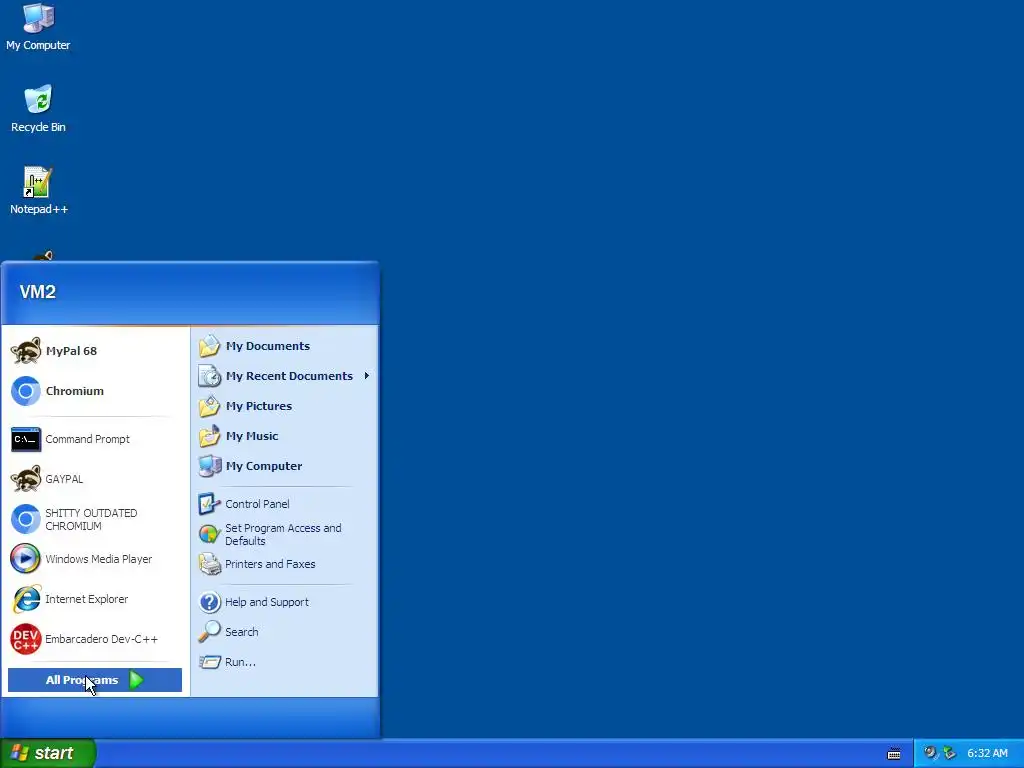The height and width of the screenshot is (768, 1024).
Task: Click Internet Explorer label text
Action: [86, 599]
